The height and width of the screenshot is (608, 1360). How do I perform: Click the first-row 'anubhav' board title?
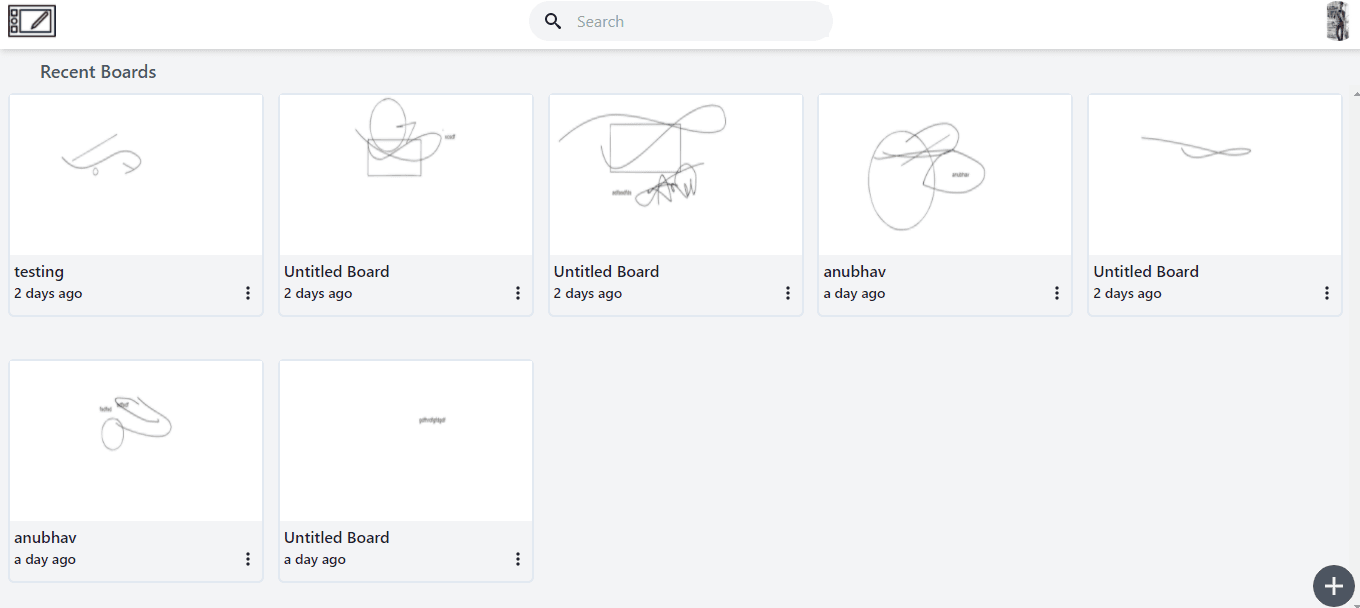[855, 271]
